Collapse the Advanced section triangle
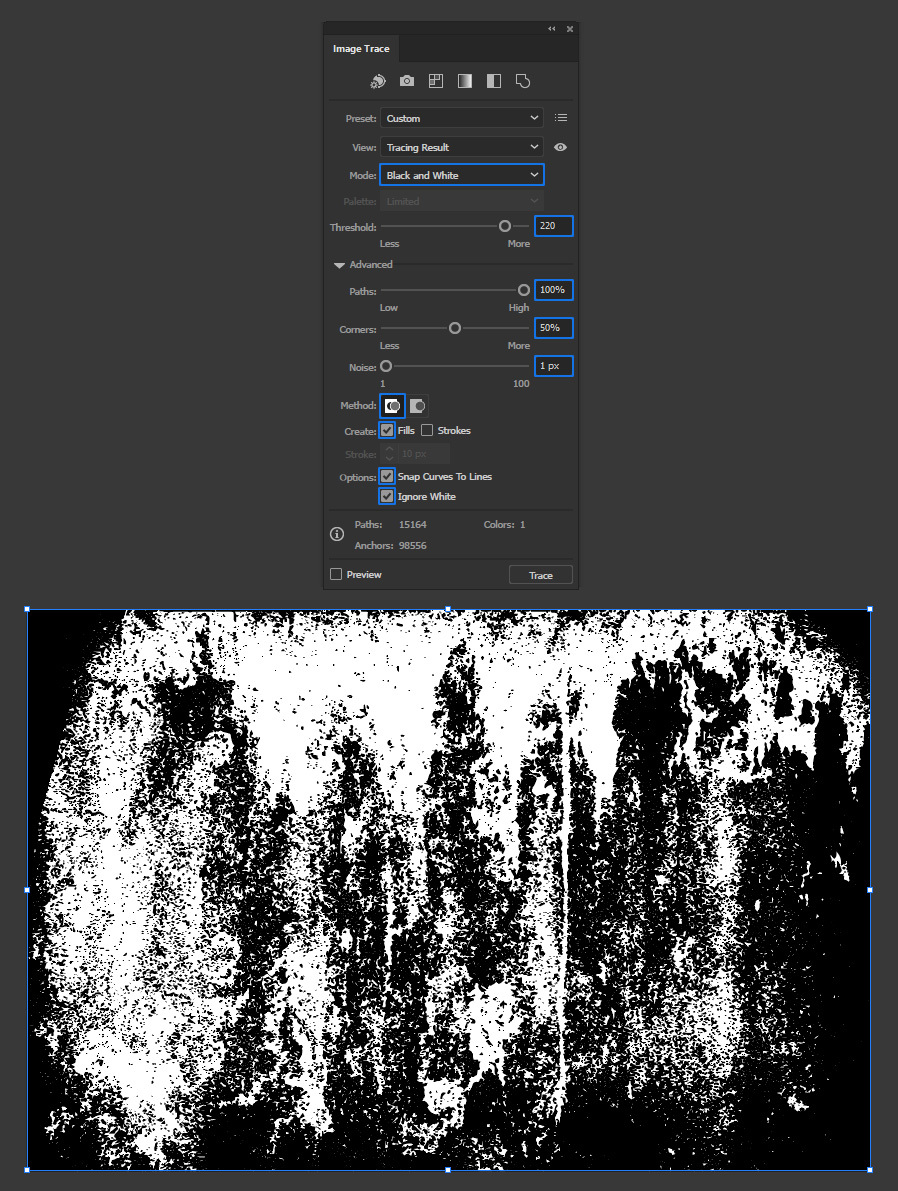Screen dimensions: 898x1191 click(x=340, y=265)
